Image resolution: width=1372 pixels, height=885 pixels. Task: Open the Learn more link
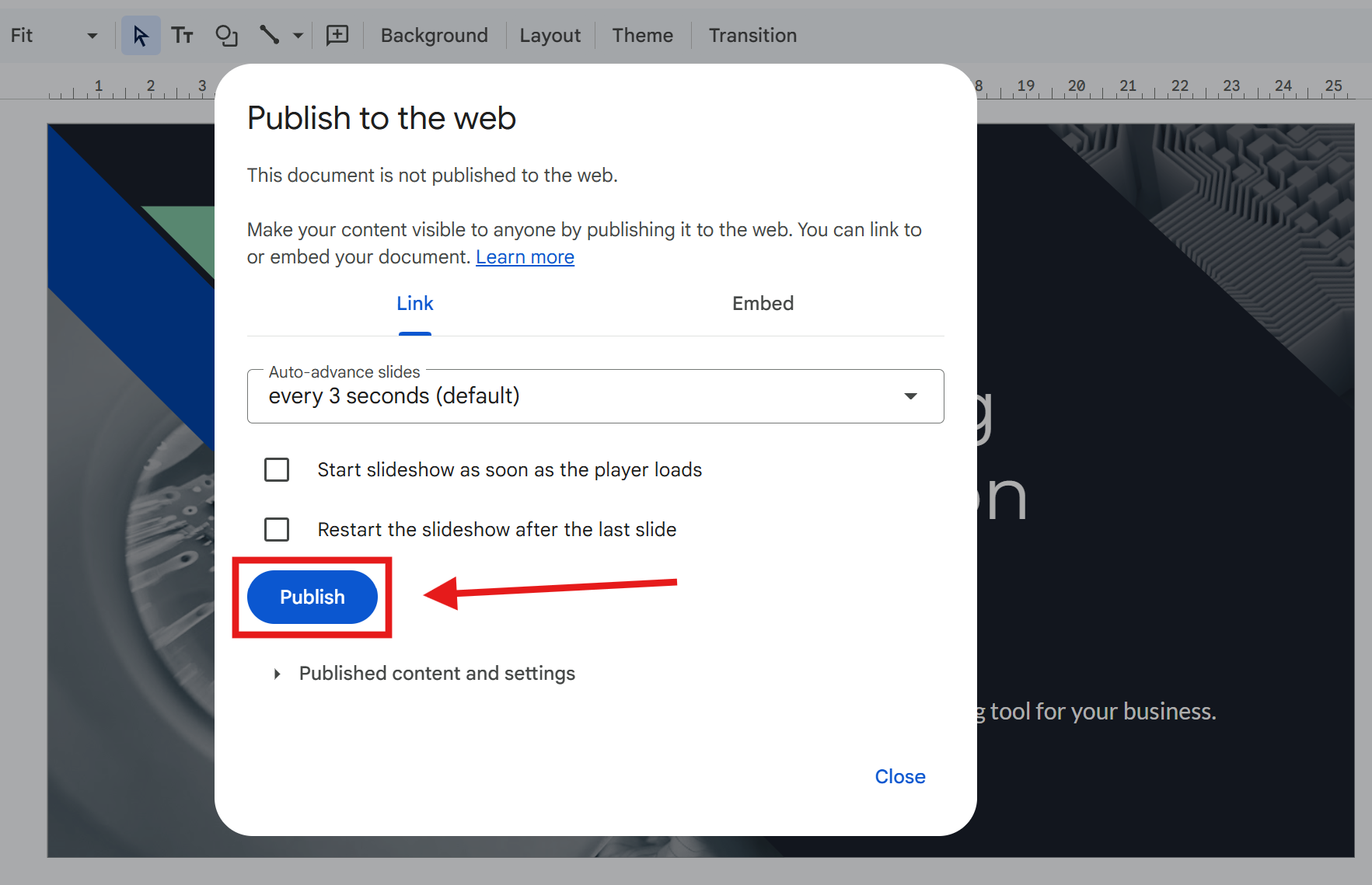(525, 257)
